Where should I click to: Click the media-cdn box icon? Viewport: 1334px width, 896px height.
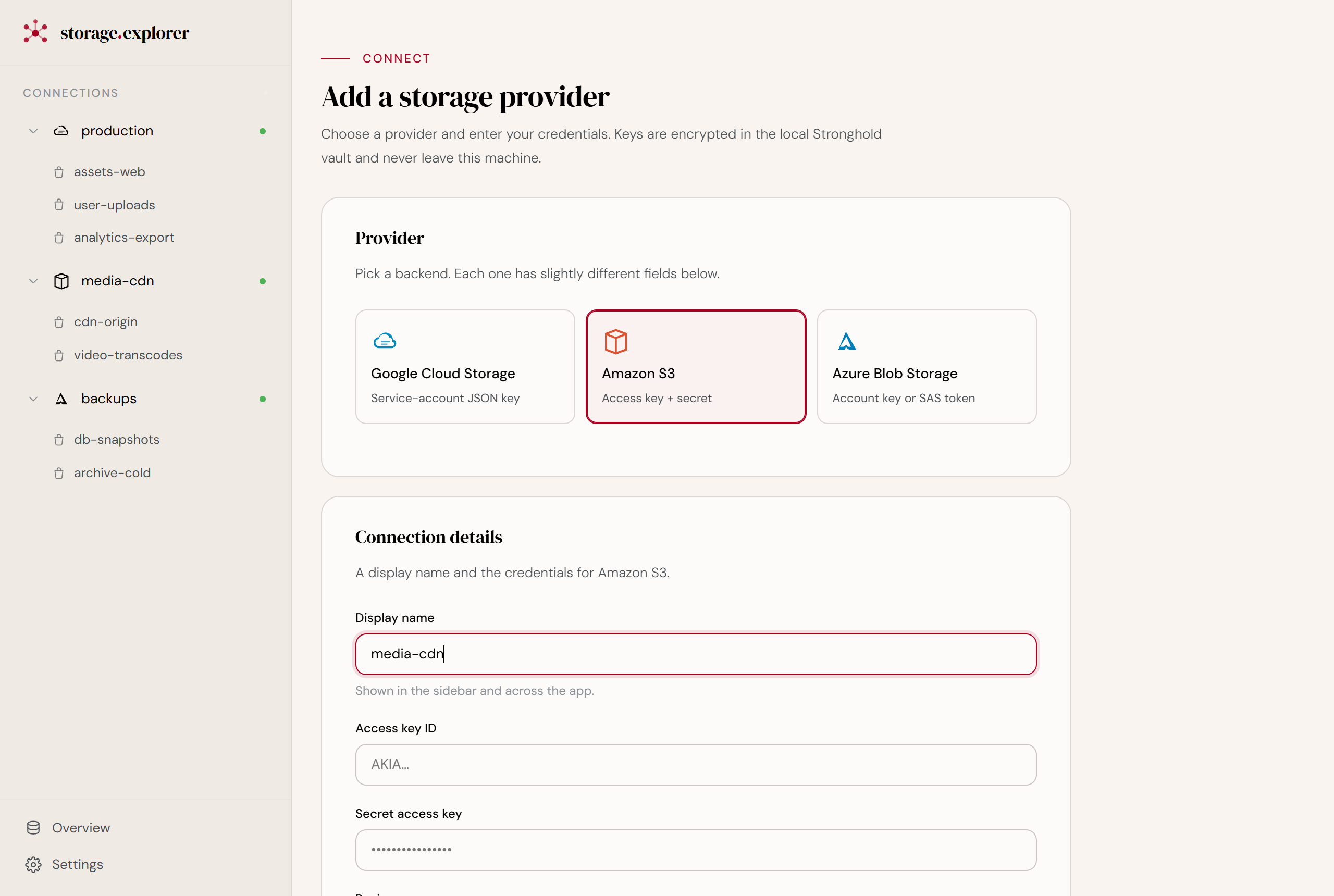pos(61,281)
